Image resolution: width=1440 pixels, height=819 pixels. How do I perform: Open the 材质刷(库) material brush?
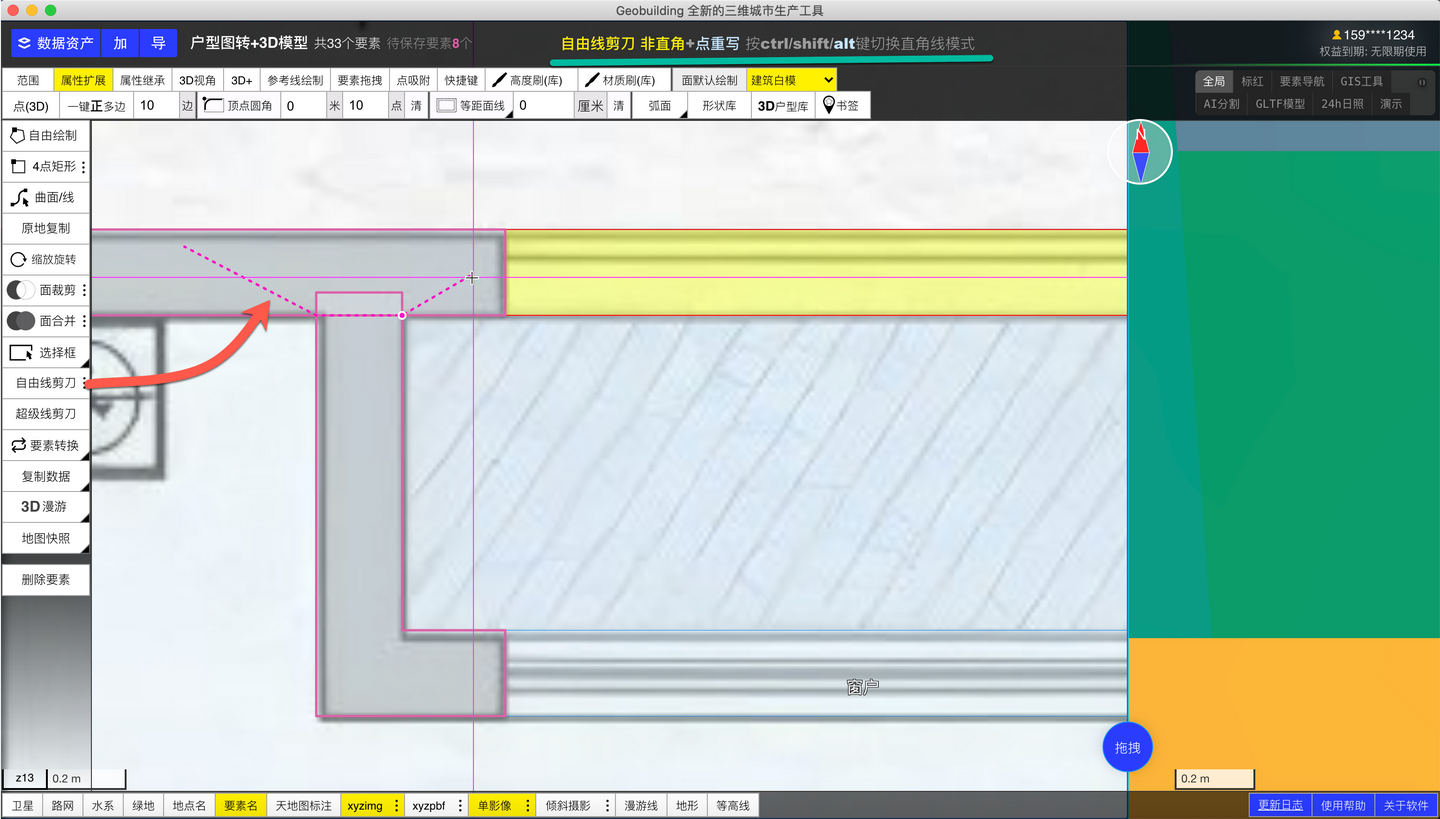pos(624,80)
